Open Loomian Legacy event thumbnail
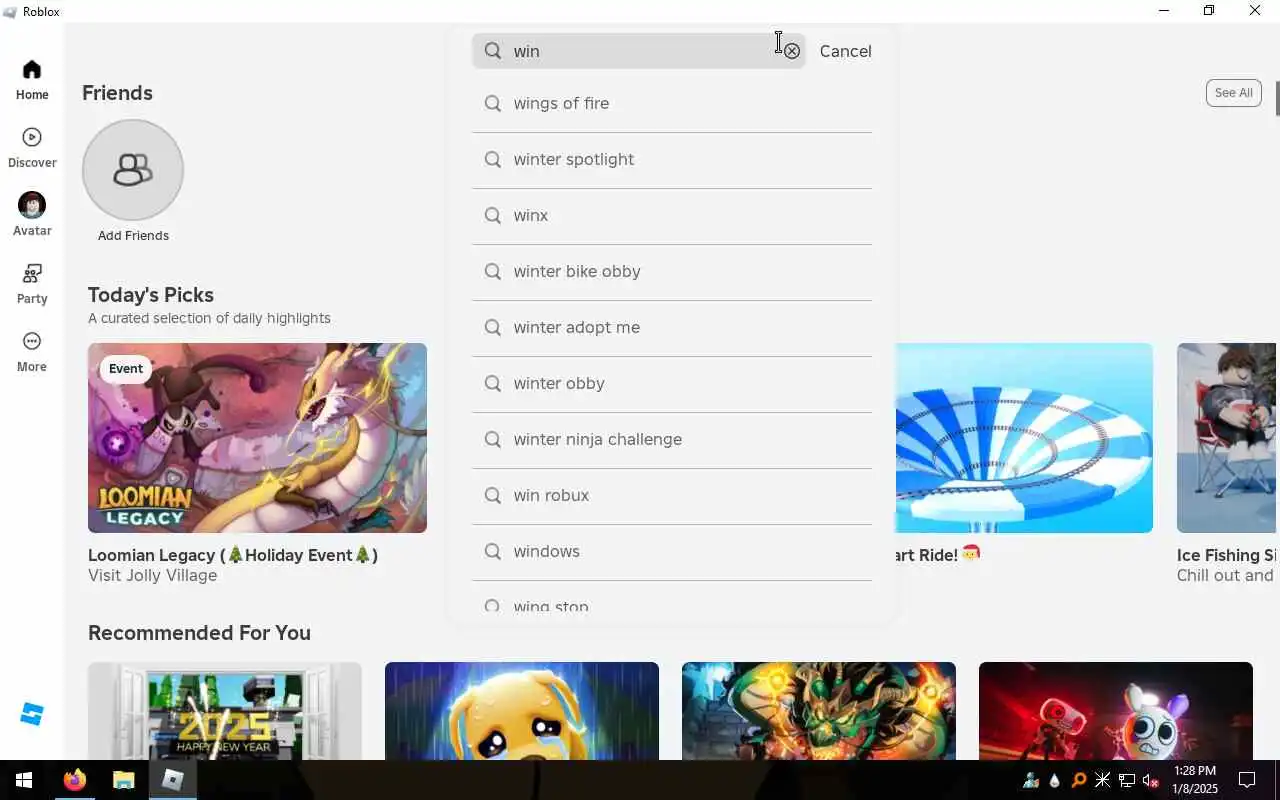This screenshot has height=800, width=1280. point(257,438)
